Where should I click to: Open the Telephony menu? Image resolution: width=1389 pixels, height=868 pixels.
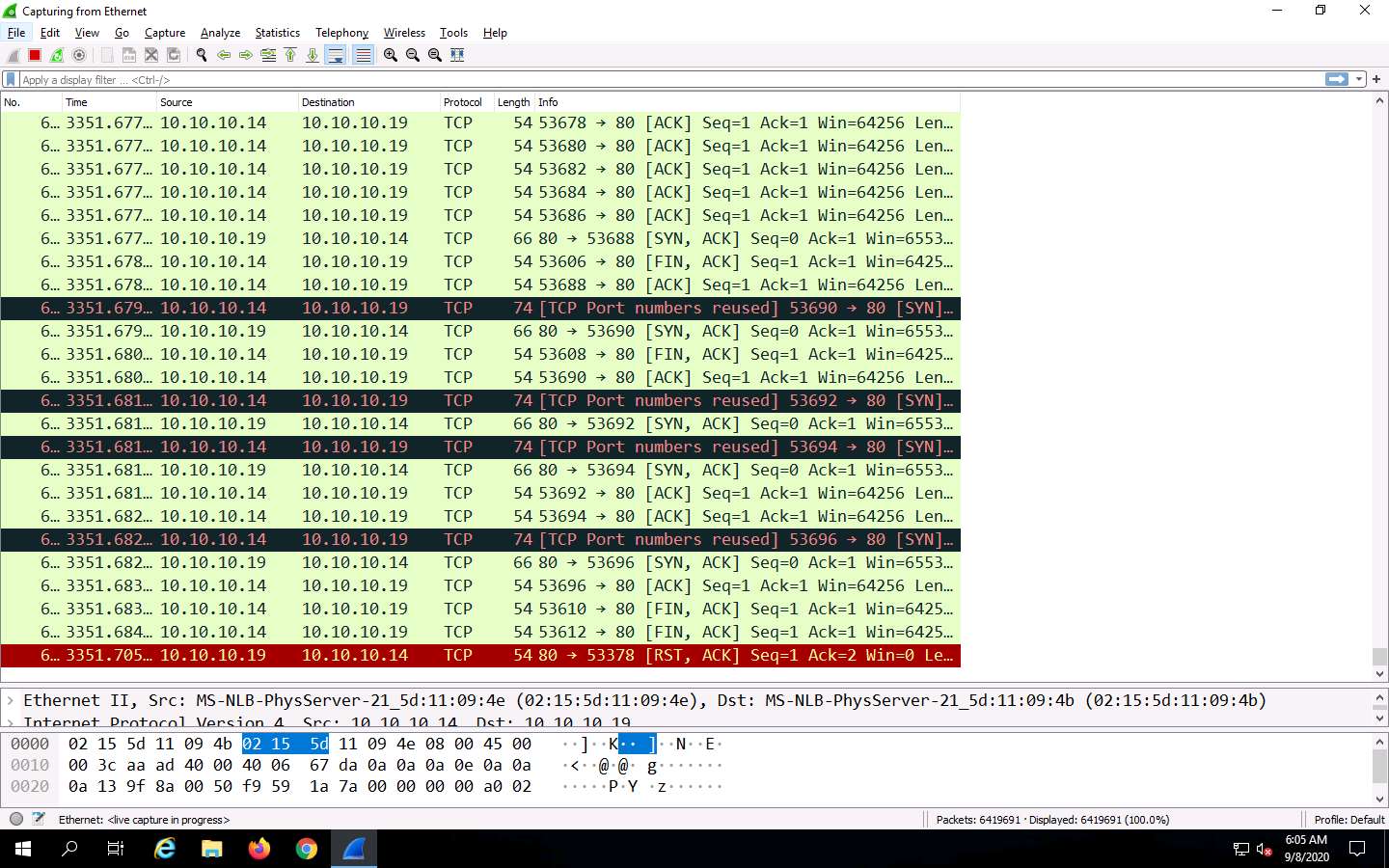click(x=341, y=32)
